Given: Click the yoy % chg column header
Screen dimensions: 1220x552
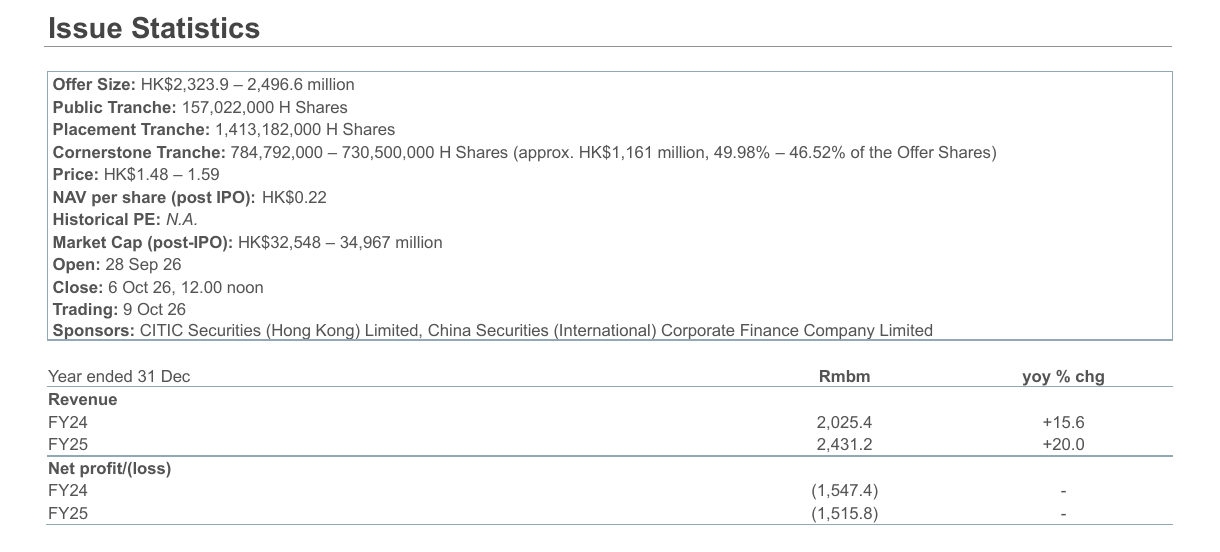Looking at the screenshot, I should tap(1063, 377).
